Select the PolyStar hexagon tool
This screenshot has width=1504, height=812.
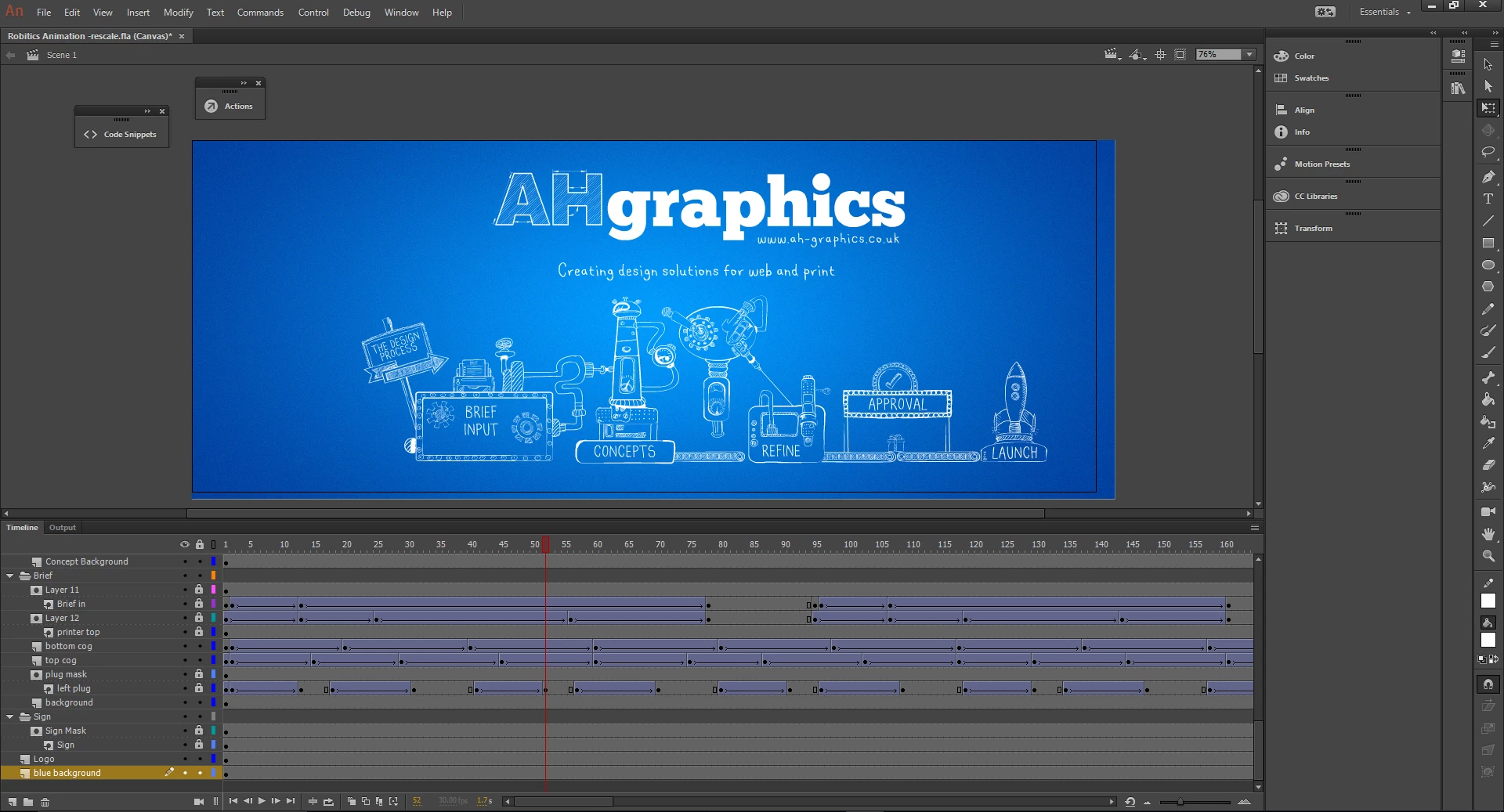tap(1488, 287)
